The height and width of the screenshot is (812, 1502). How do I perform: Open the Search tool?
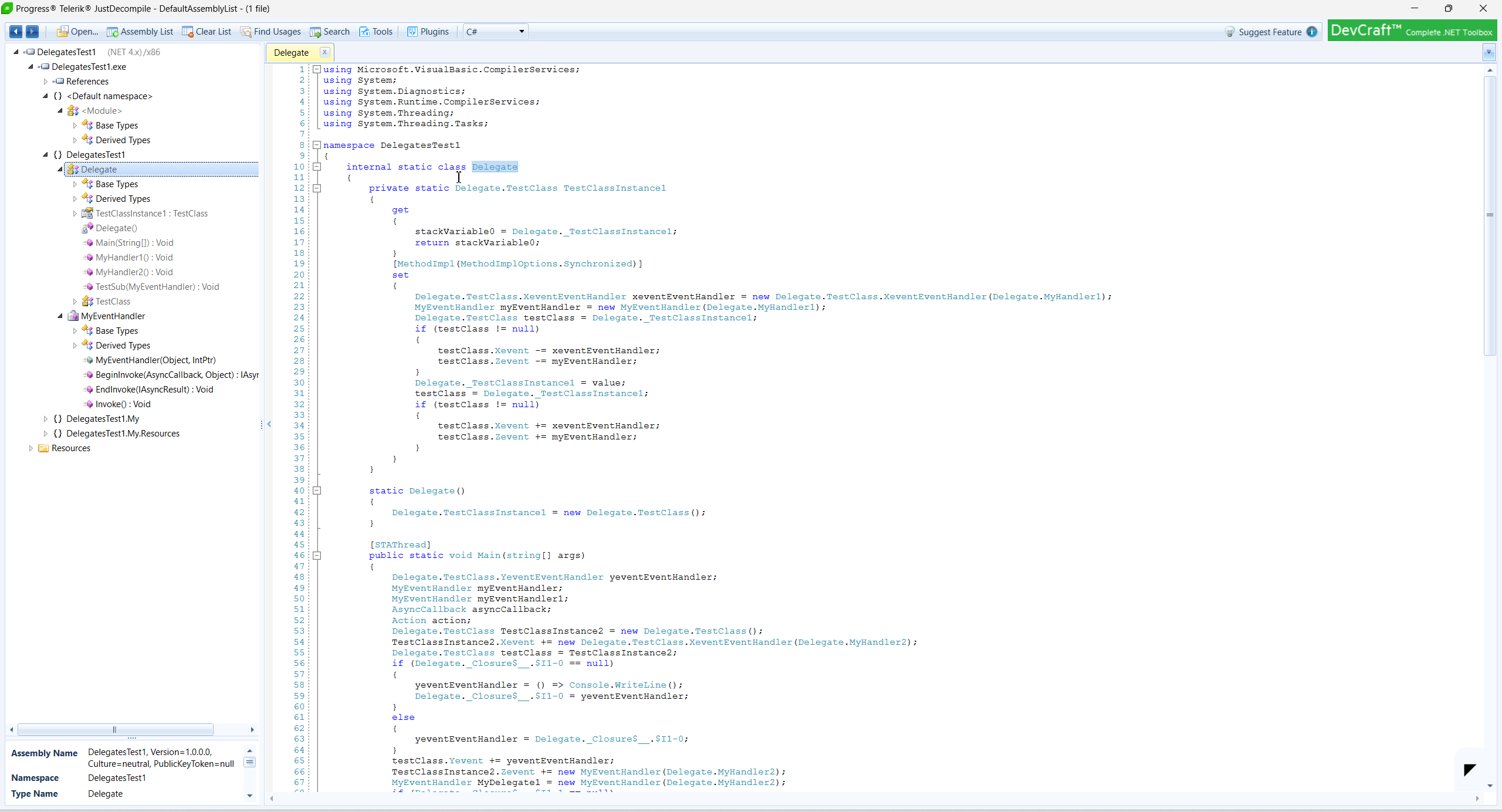tap(330, 32)
